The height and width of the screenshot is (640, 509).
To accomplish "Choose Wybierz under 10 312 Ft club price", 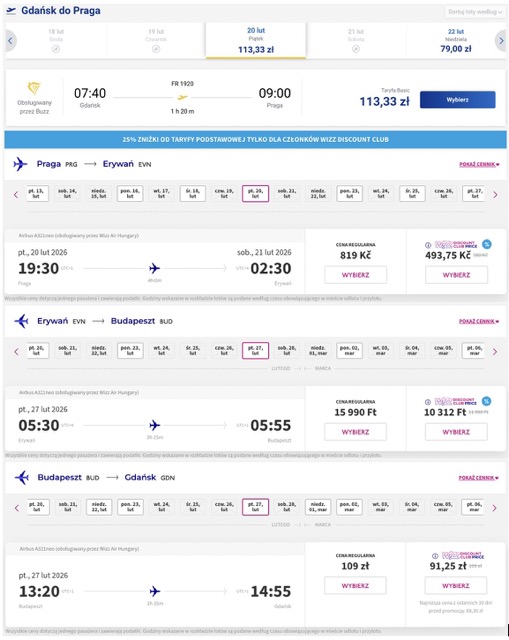I will [456, 432].
